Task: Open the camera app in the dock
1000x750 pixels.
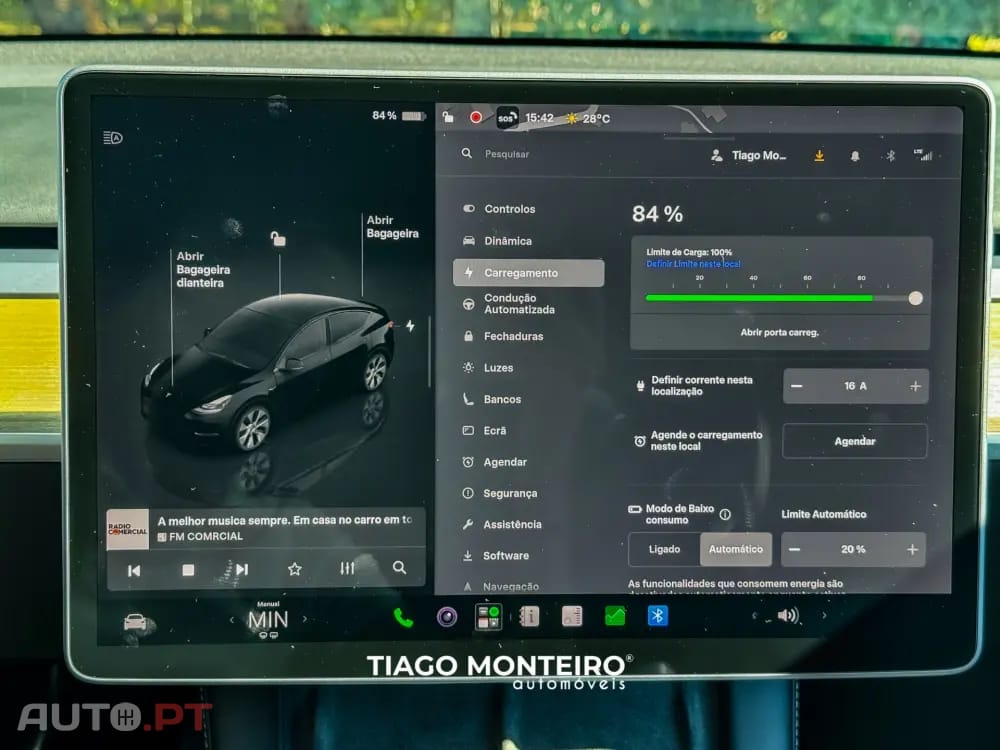Action: (446, 617)
